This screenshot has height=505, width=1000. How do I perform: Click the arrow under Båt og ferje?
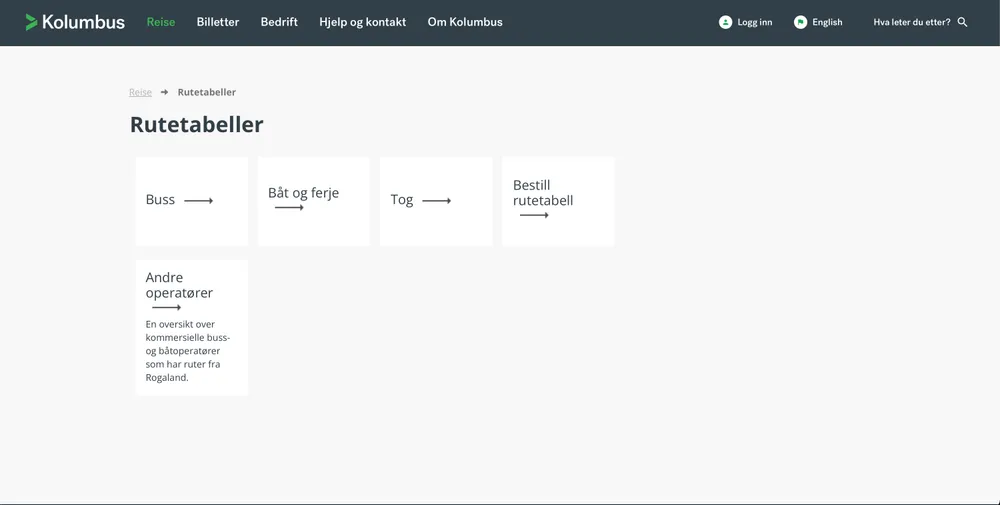(x=289, y=208)
